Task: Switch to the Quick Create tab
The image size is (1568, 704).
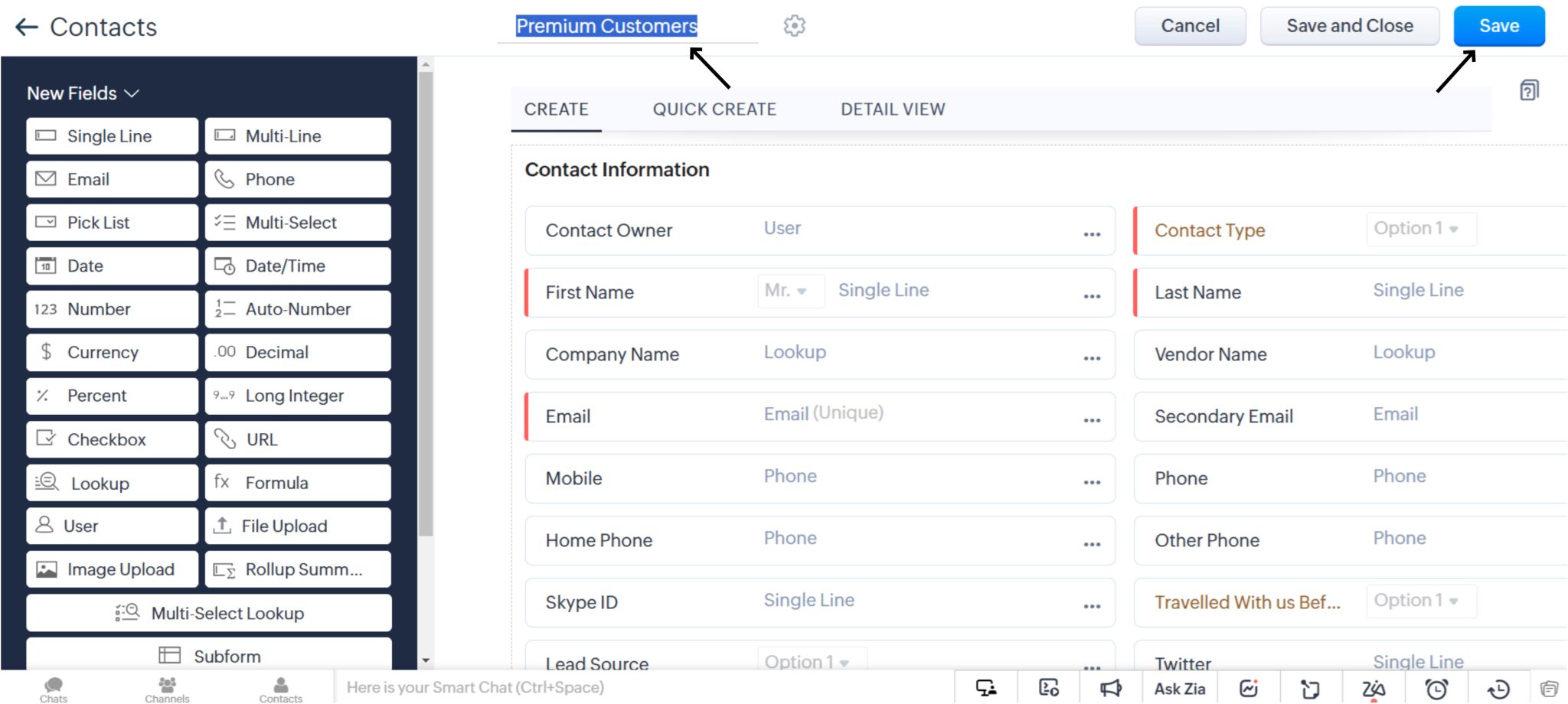Action: (714, 109)
